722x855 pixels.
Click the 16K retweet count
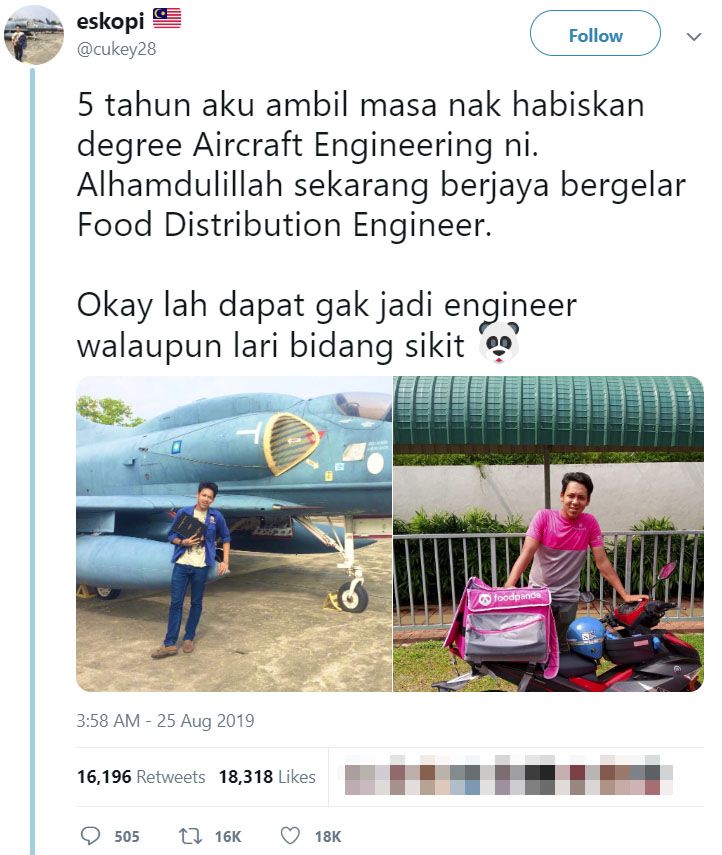(228, 836)
